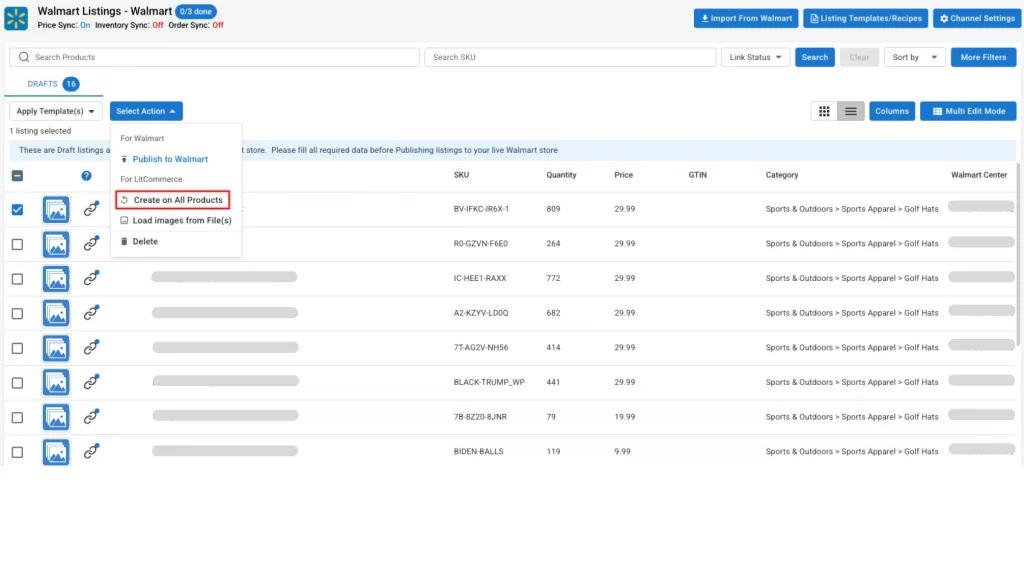Click the image thumbnail for SKU IC-HEE1-RAXX

56,279
